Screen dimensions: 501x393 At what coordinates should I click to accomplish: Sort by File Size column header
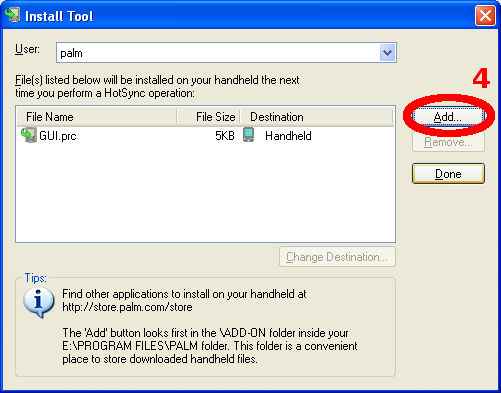coord(209,117)
